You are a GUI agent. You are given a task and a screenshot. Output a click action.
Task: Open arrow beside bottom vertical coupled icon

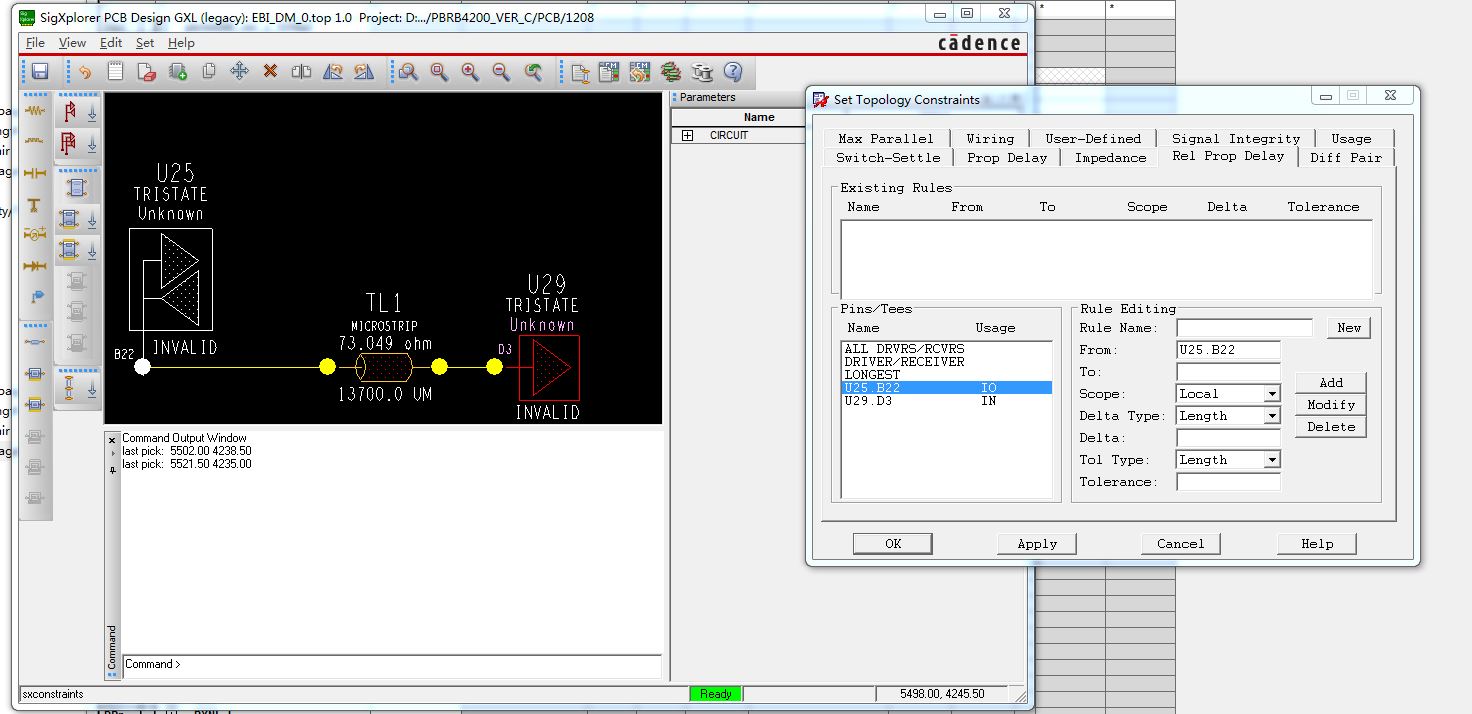92,389
